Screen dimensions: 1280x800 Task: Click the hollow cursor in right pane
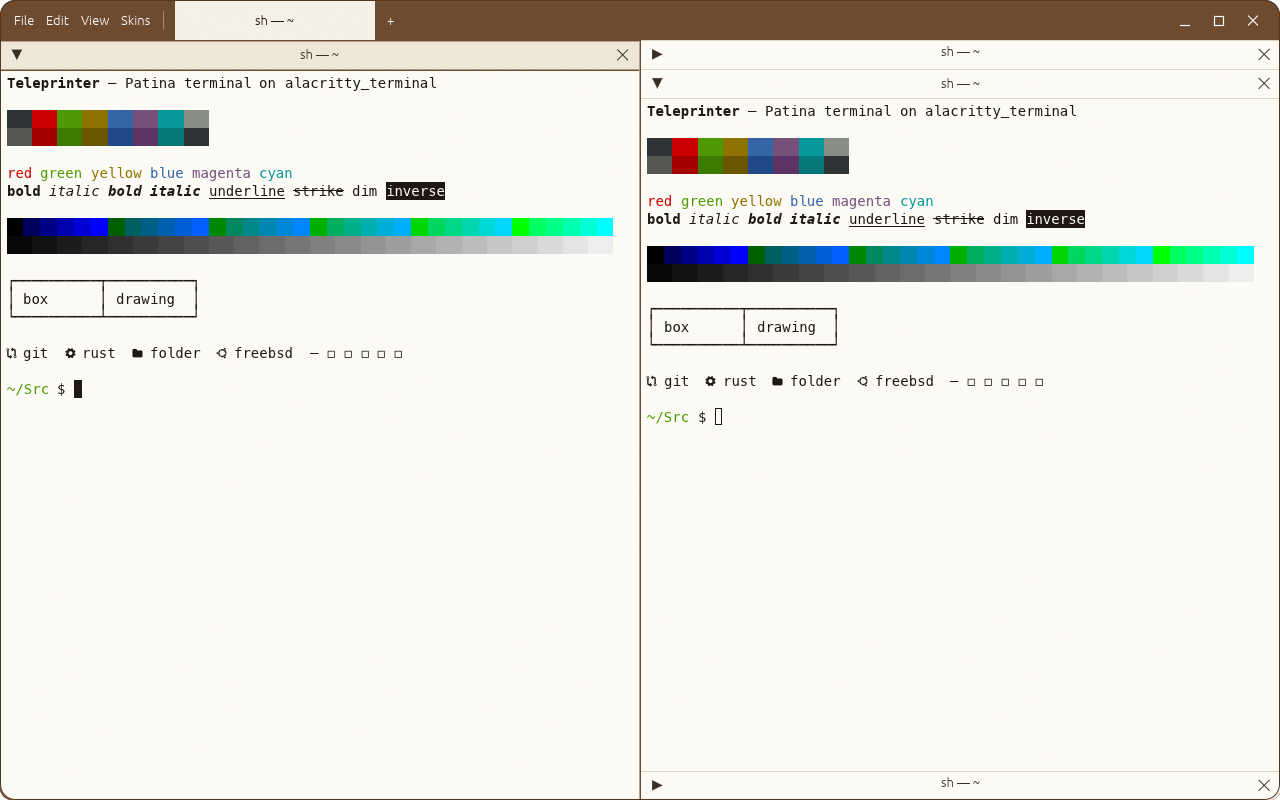(x=718, y=417)
